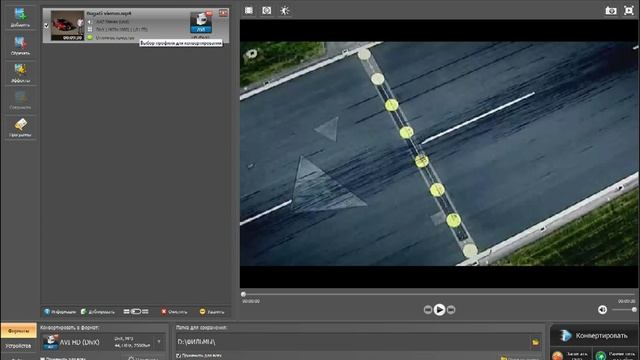Tick the checkbox of the Bugatti video
The image size is (640, 360).
[x=46, y=25]
